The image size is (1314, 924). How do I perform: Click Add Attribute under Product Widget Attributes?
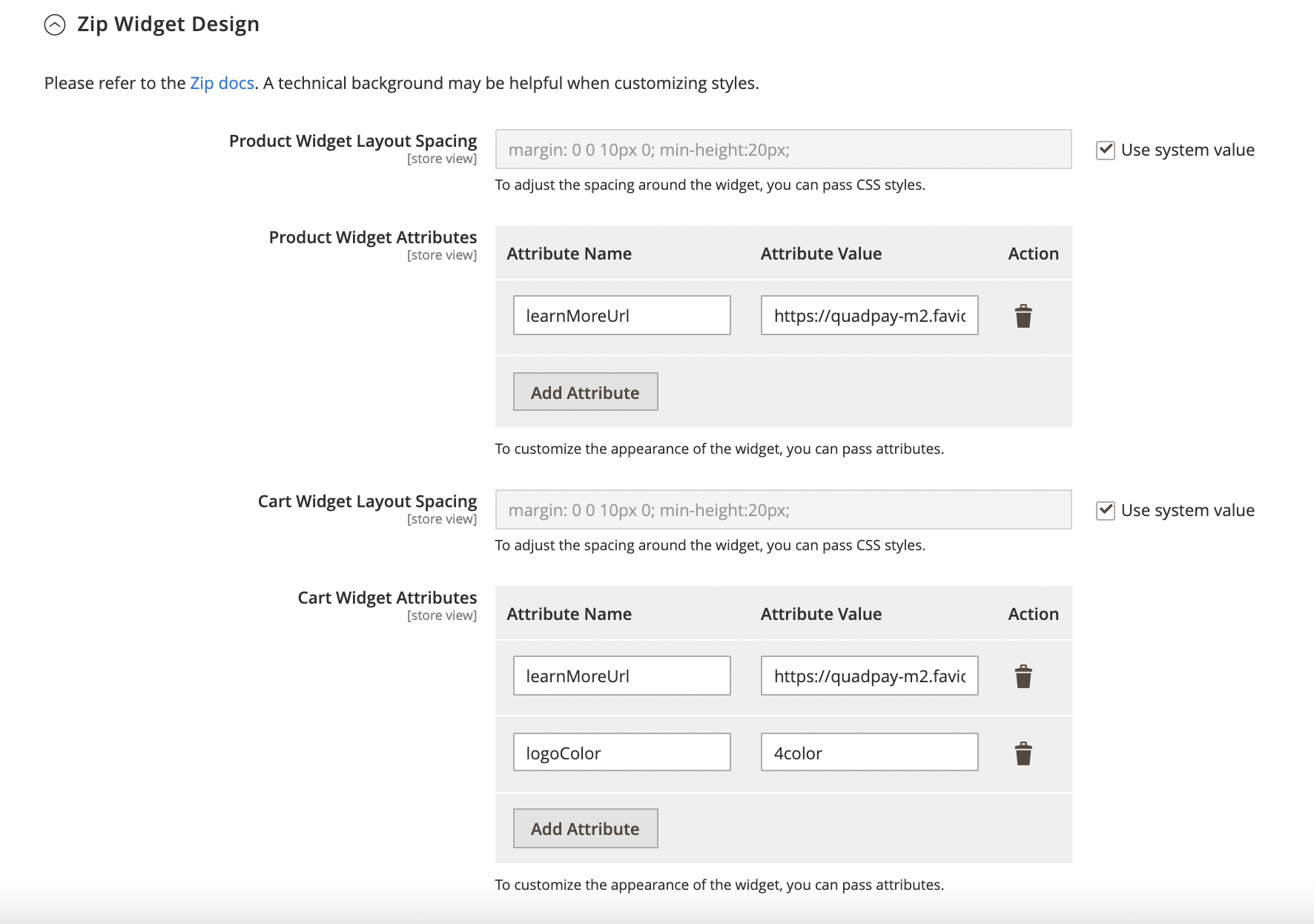tap(585, 392)
